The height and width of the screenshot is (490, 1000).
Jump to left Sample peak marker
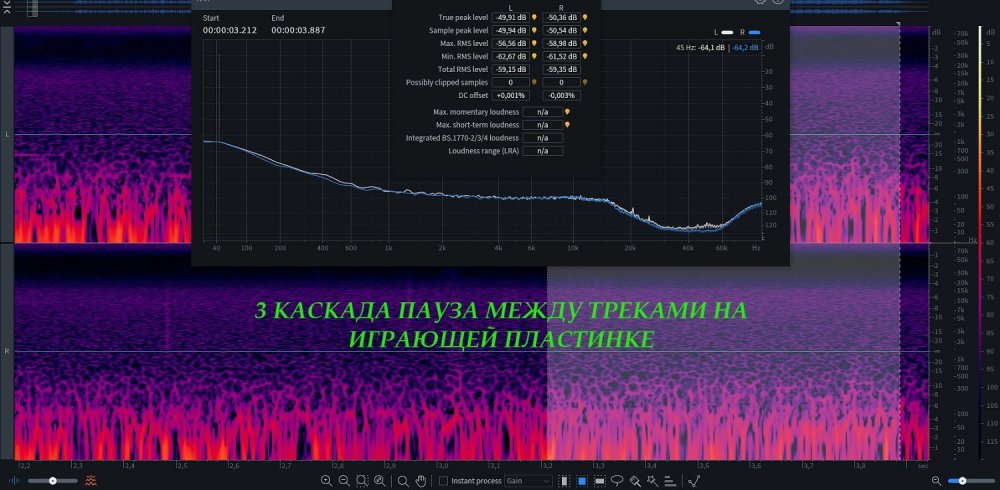point(534,30)
